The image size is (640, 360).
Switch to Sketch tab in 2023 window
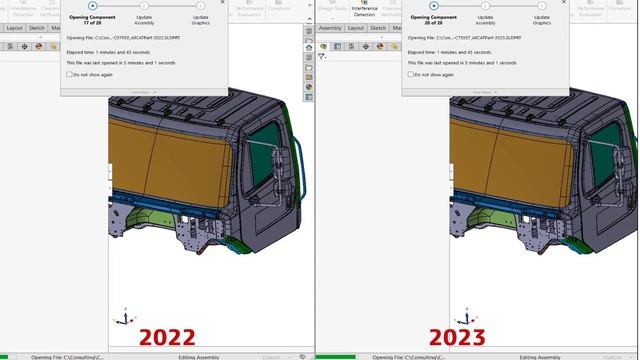pyautogui.click(x=378, y=28)
